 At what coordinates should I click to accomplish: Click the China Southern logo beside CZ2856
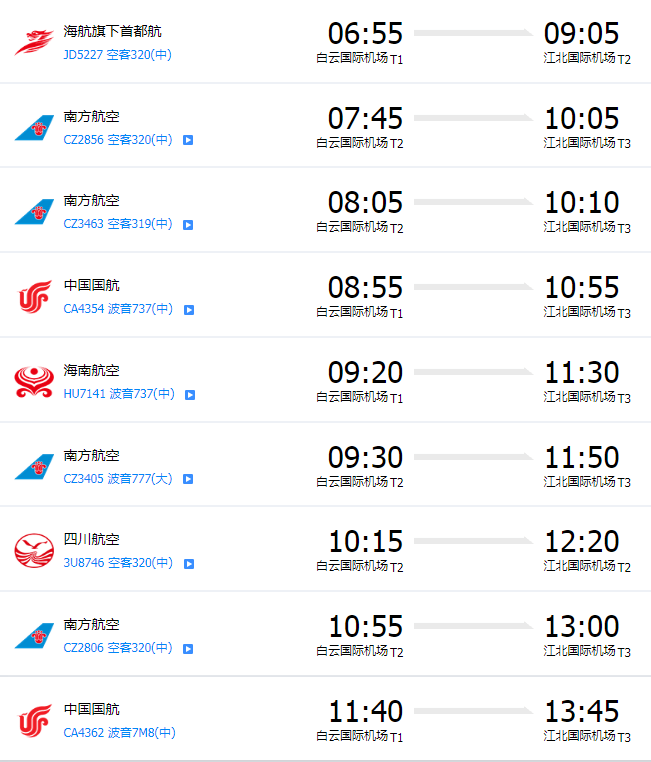tap(34, 127)
